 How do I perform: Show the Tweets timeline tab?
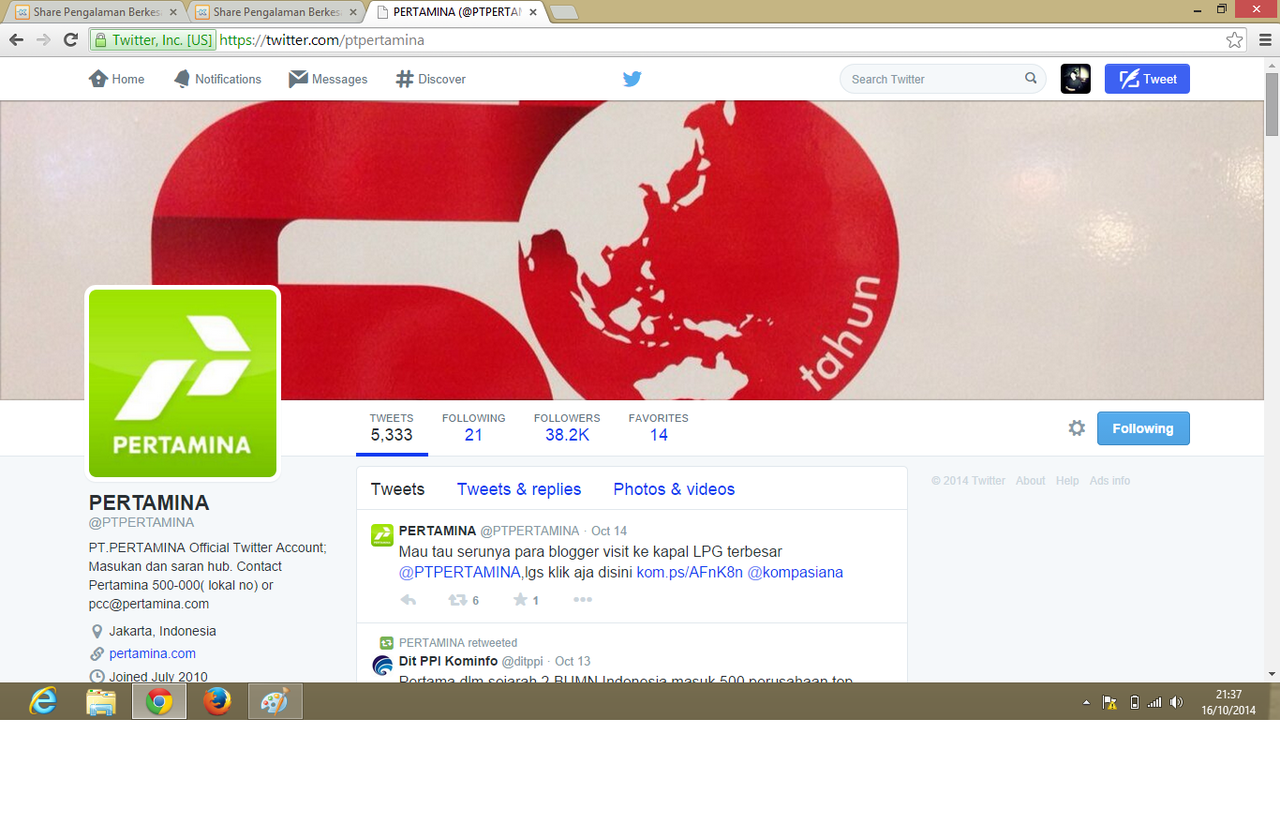click(398, 489)
